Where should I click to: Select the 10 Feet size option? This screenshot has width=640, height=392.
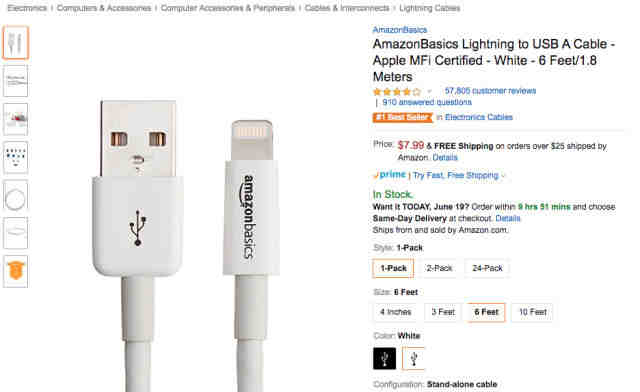[532, 312]
